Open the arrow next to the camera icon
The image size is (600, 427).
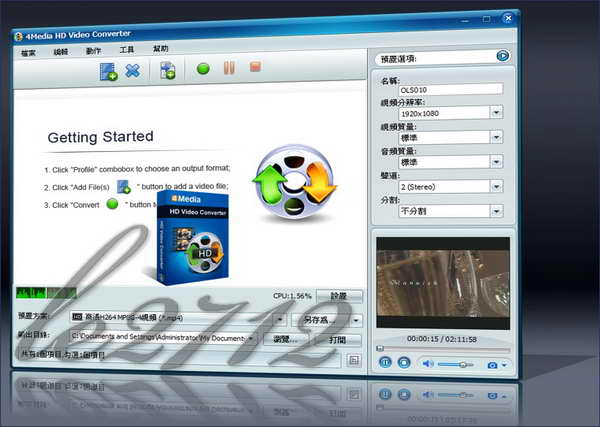tap(504, 365)
